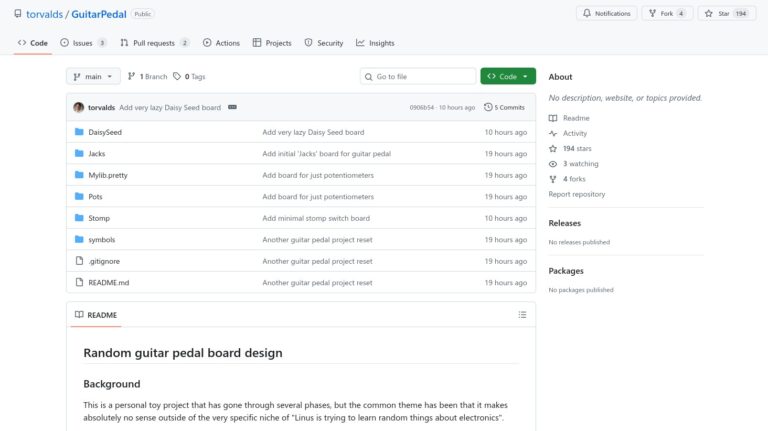The width and height of the screenshot is (768, 431).
Task: Click the README.md file icon
Action: pos(79,283)
